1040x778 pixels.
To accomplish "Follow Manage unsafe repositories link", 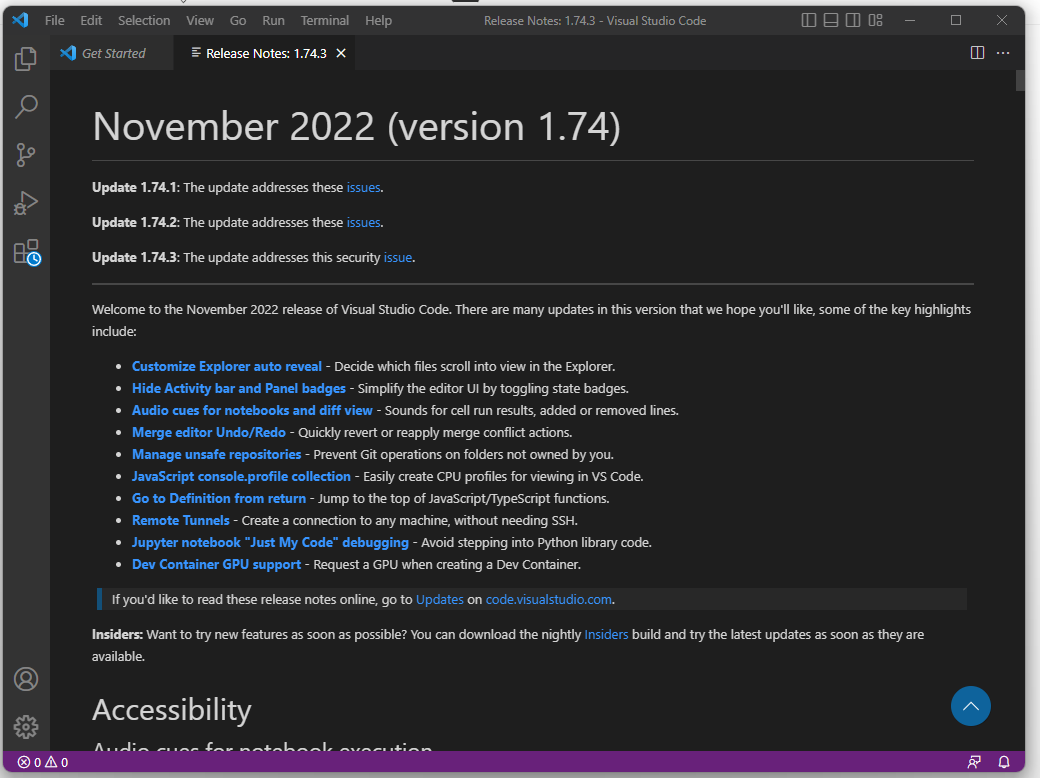I will (216, 454).
